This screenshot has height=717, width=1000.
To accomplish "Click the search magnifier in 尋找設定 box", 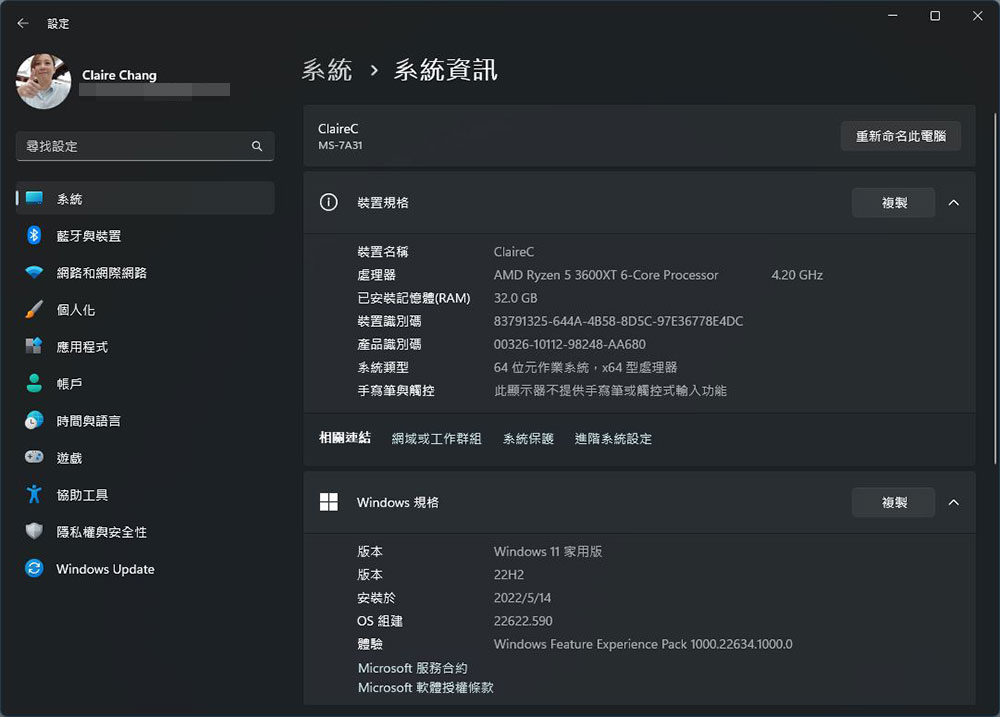I will (257, 146).
